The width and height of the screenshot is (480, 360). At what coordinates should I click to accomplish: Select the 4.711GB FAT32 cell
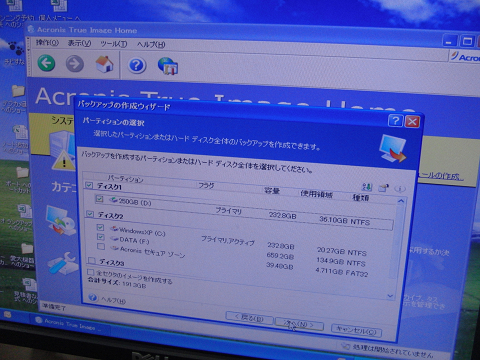(342, 272)
